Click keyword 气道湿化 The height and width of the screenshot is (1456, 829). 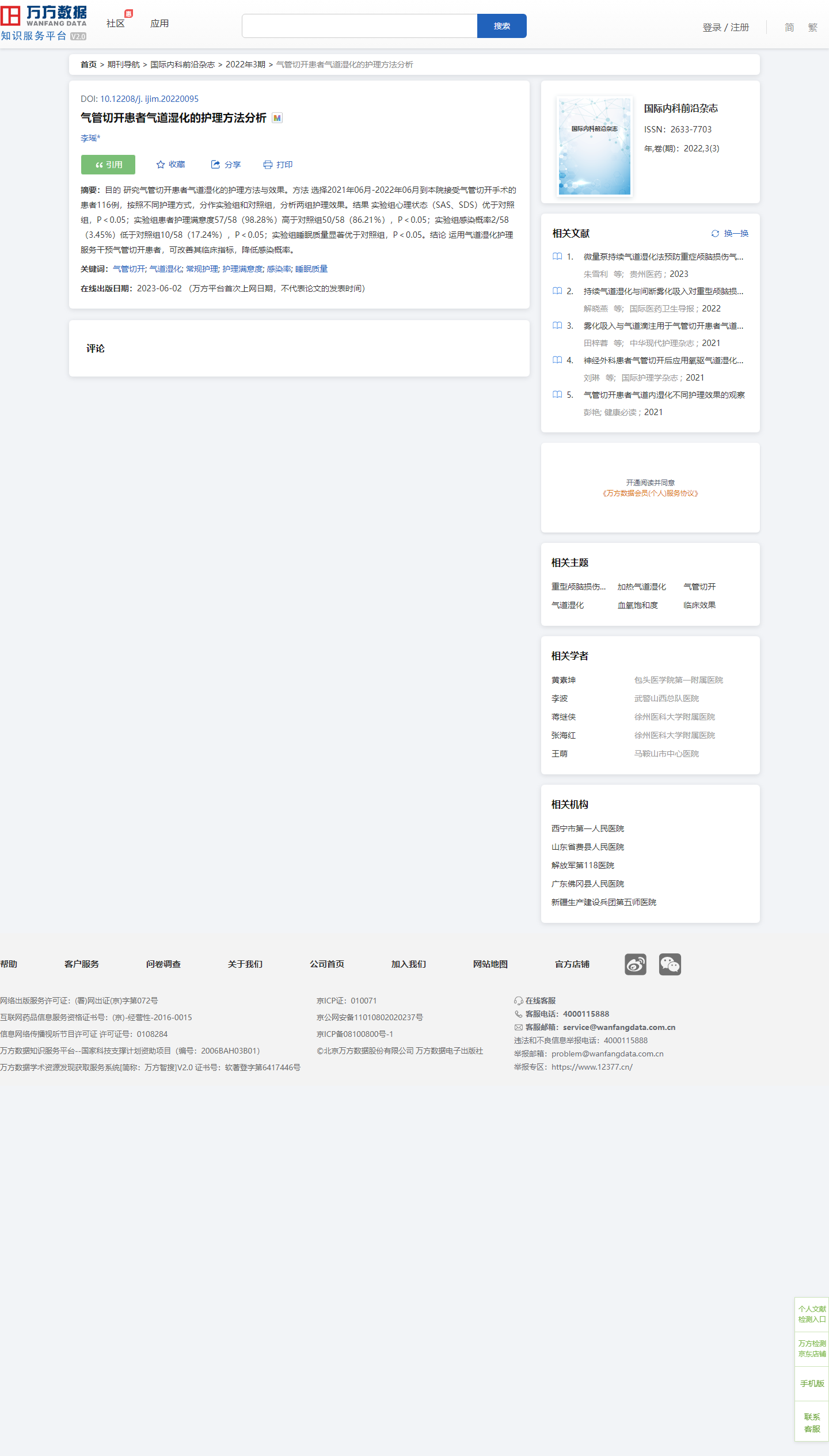point(166,269)
